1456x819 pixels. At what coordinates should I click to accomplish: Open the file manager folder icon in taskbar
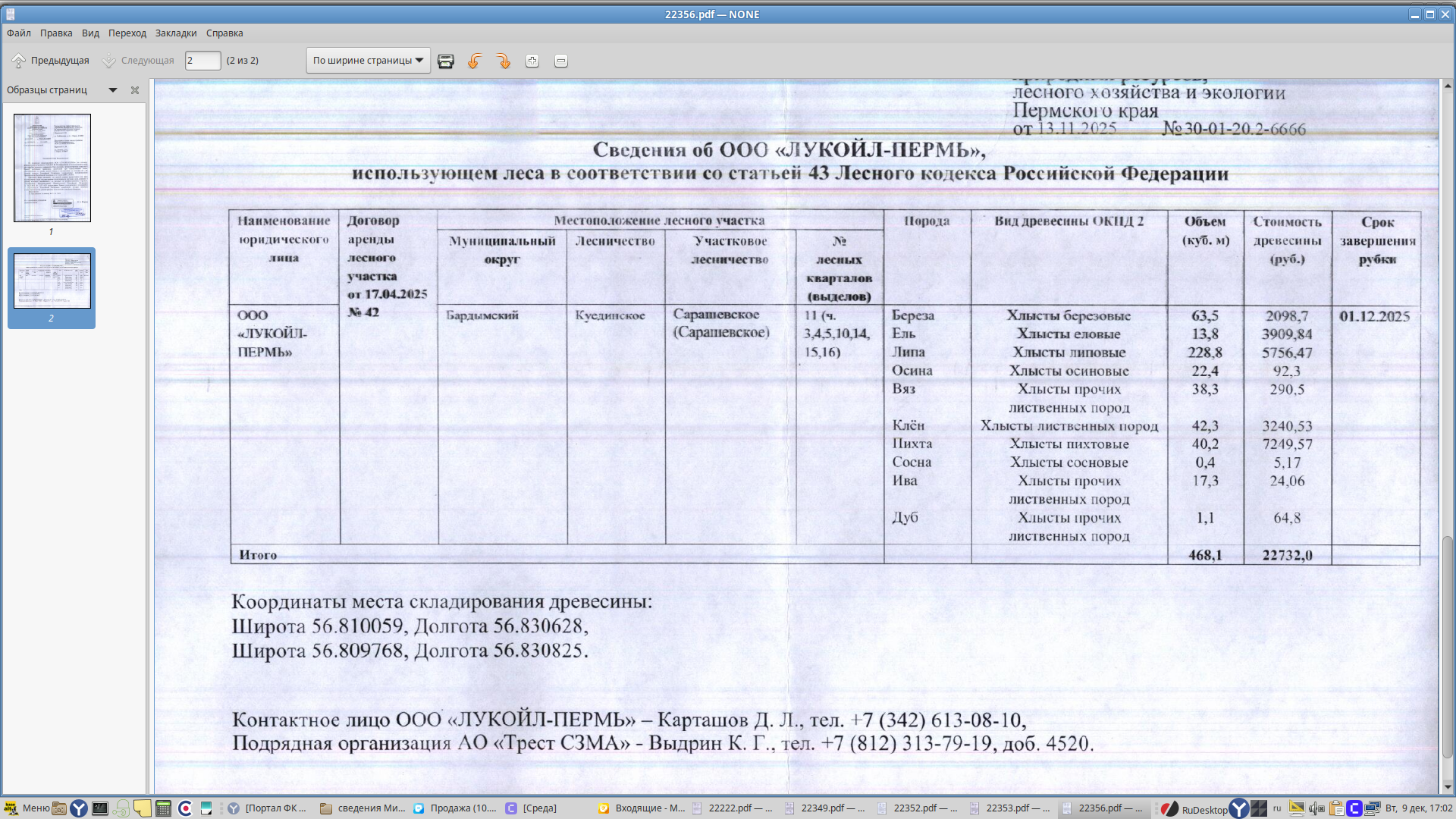[x=59, y=808]
